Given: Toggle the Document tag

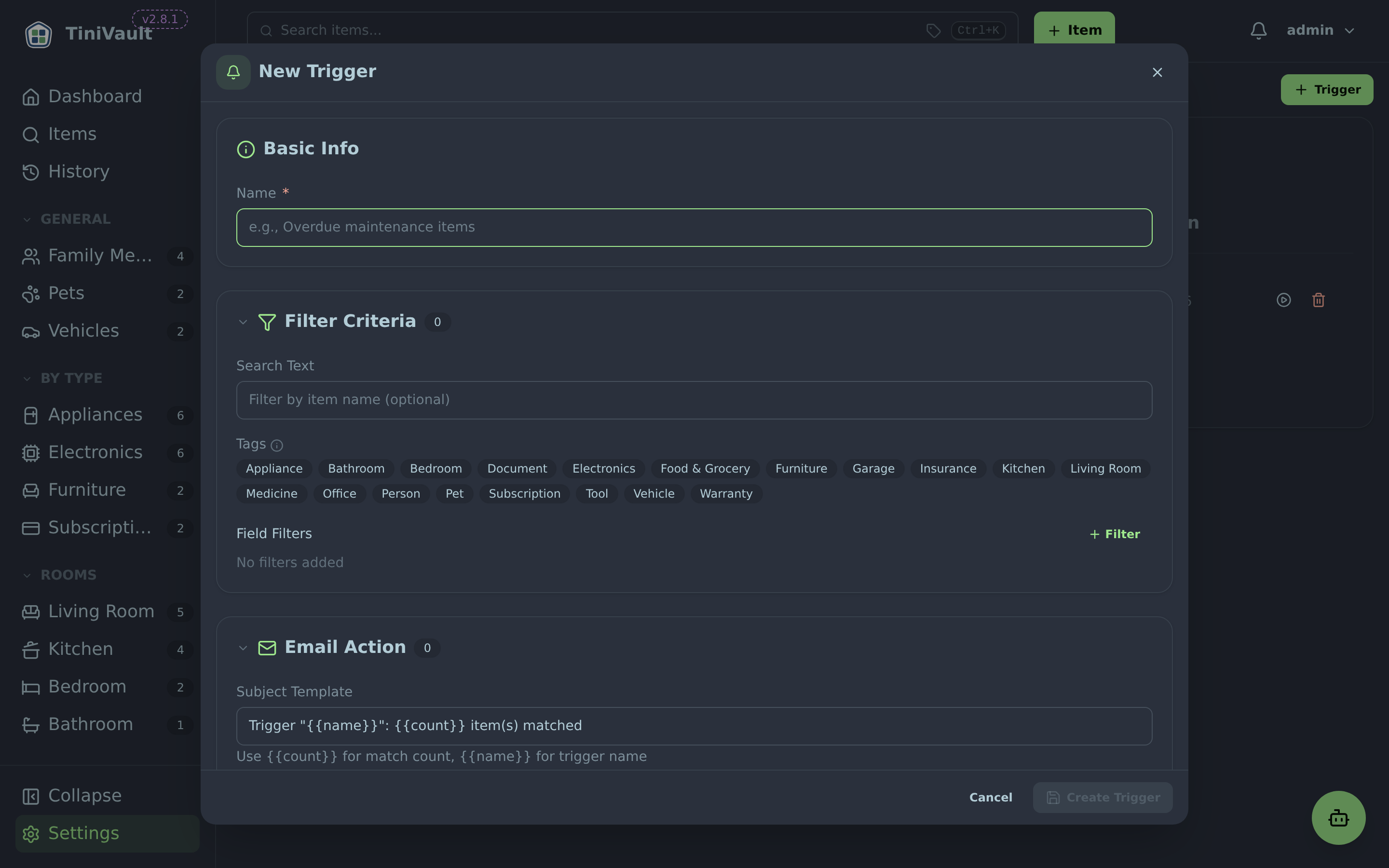Looking at the screenshot, I should coord(517,469).
